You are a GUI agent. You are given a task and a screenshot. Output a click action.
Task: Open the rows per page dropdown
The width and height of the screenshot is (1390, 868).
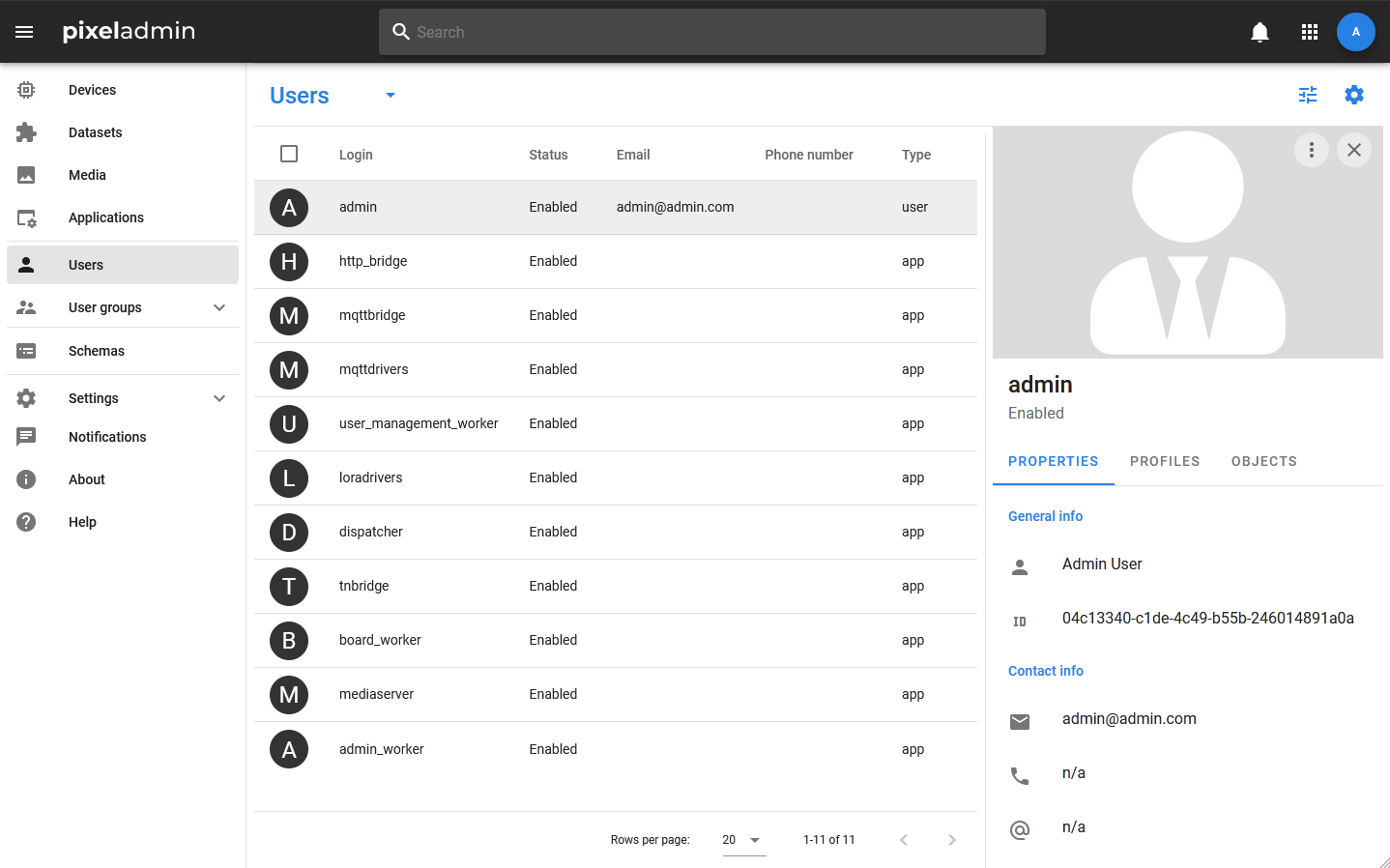(x=743, y=840)
